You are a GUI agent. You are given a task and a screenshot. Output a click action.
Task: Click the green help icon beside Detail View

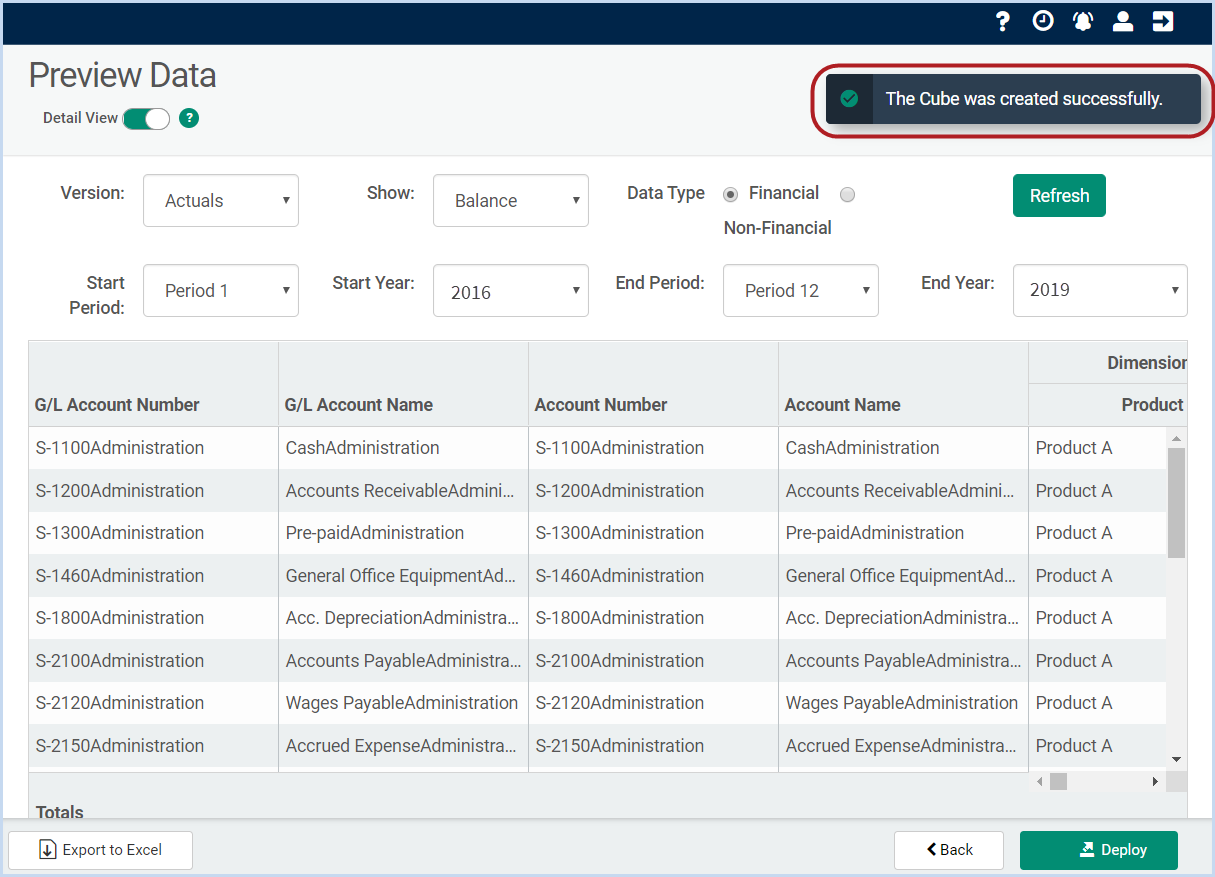coord(189,118)
